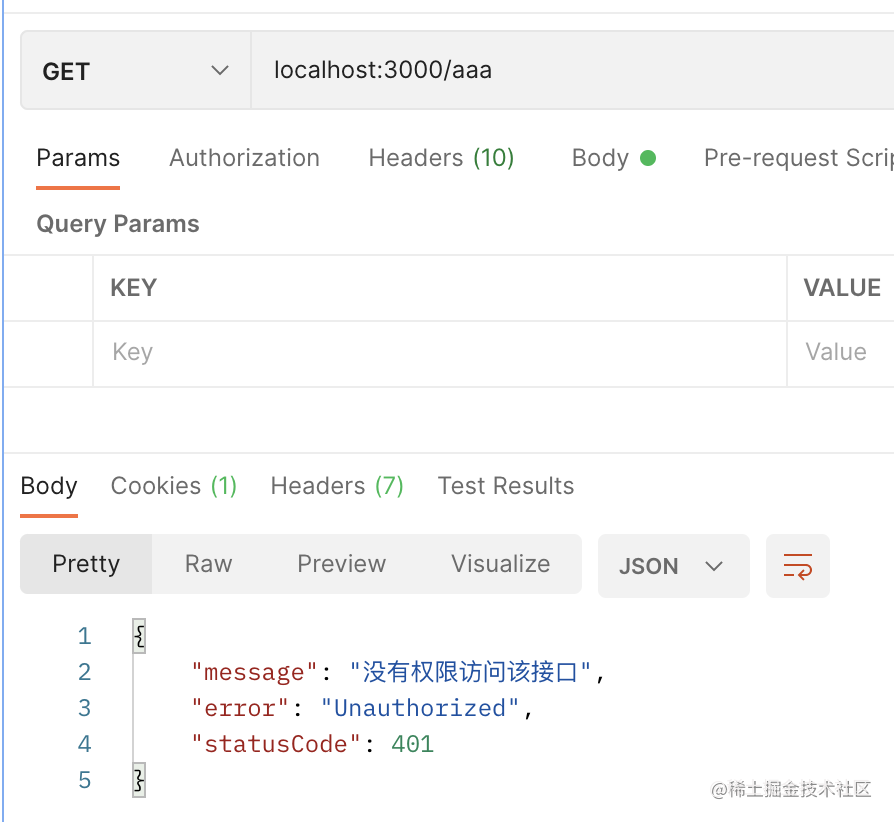Switch to Raw response view
The width and height of the screenshot is (894, 822).
click(208, 564)
